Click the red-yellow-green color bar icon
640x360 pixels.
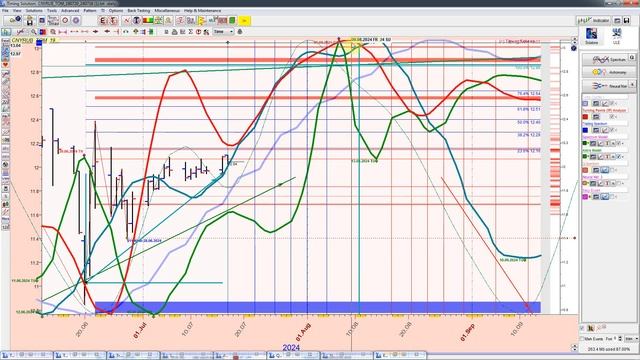click(x=148, y=20)
